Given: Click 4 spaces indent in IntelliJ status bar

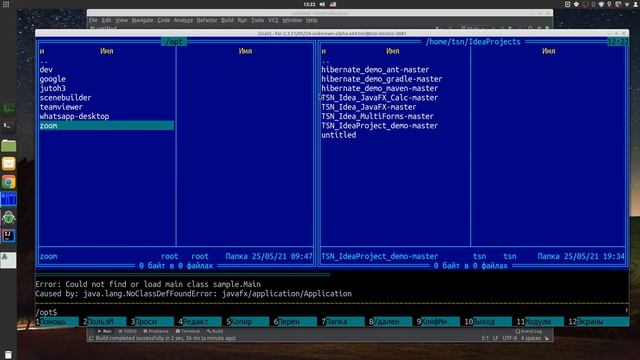Looking at the screenshot, I should (x=531, y=338).
